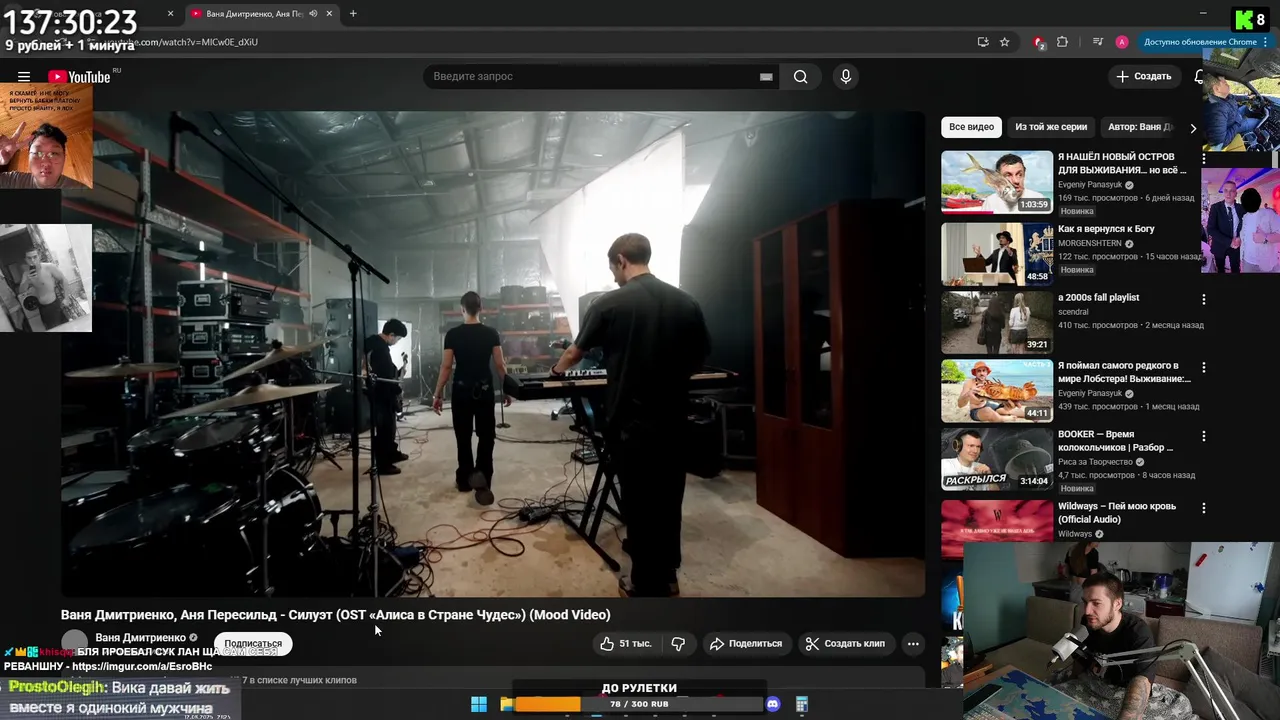Open options menu for Лобстера video
This screenshot has height=720, width=1280.
point(1204,367)
